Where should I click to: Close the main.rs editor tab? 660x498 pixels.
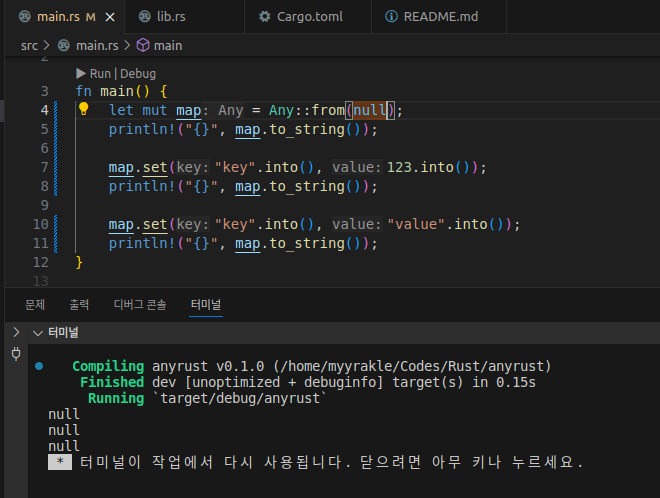point(108,17)
